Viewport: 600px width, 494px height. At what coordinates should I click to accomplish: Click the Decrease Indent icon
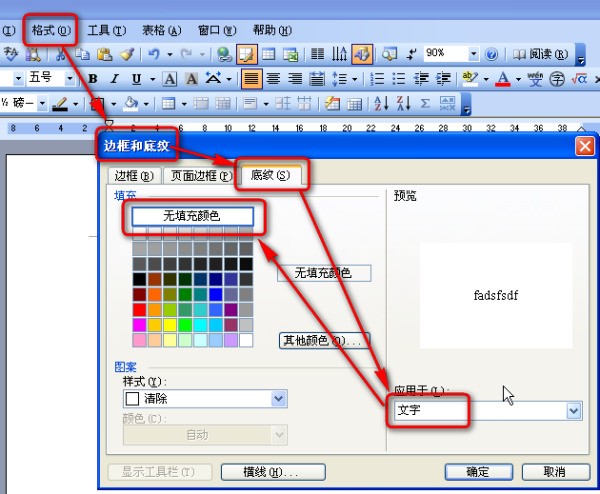point(421,79)
